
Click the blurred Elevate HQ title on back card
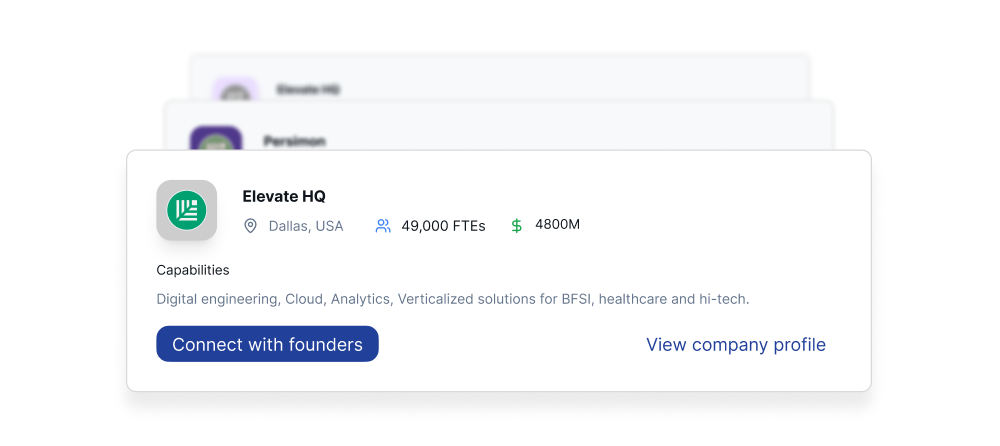tap(308, 89)
